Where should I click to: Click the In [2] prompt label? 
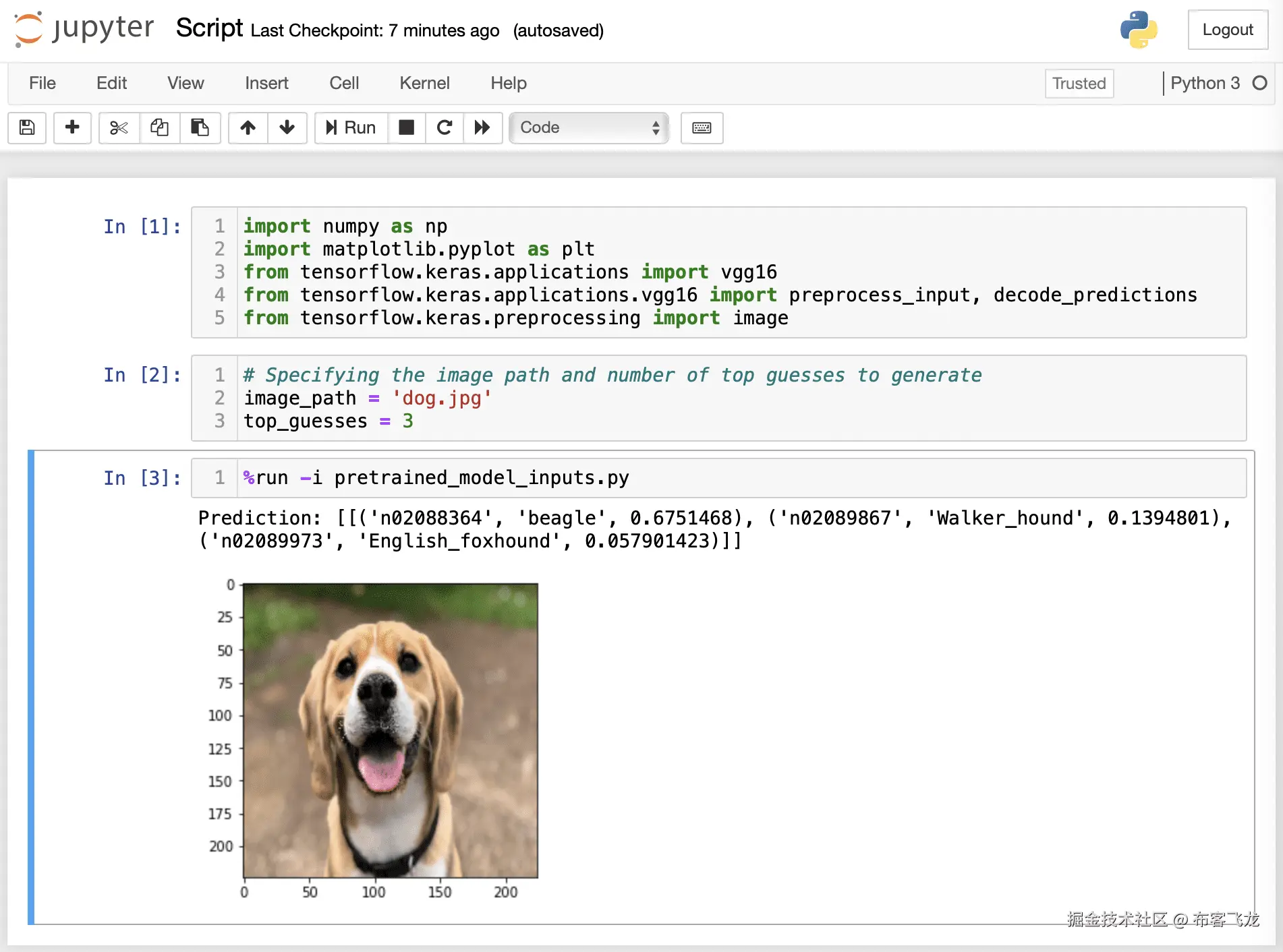coord(142,375)
